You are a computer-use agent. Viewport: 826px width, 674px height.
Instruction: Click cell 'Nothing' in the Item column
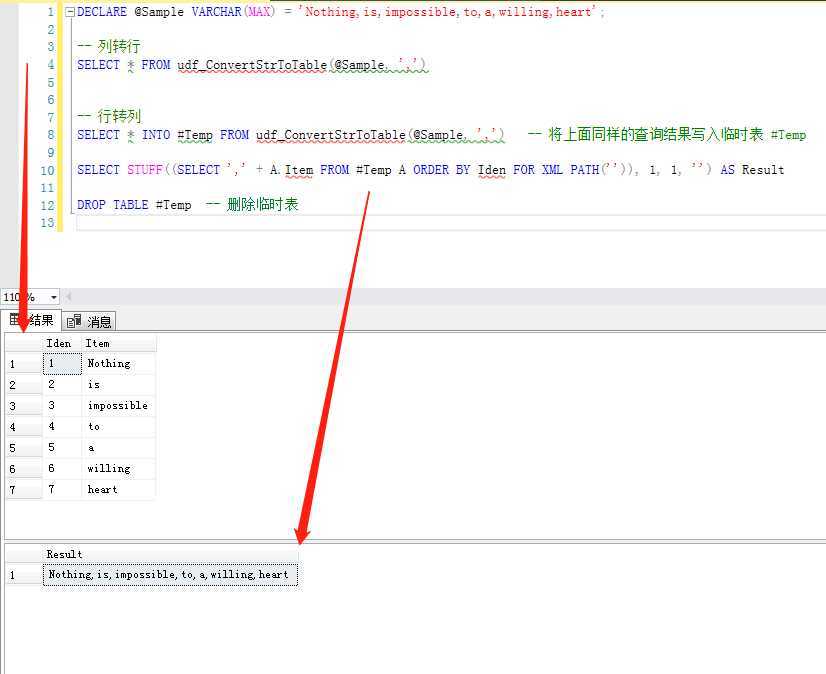pyautogui.click(x=119, y=364)
